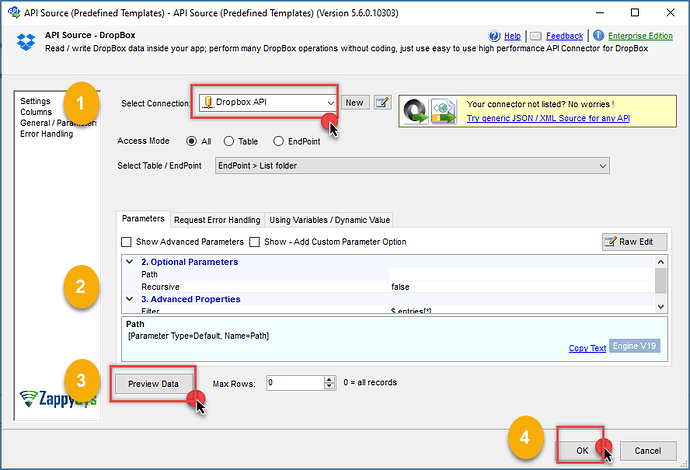Click the Copy Text link
Image resolution: width=690 pixels, height=470 pixels.
pyautogui.click(x=587, y=348)
